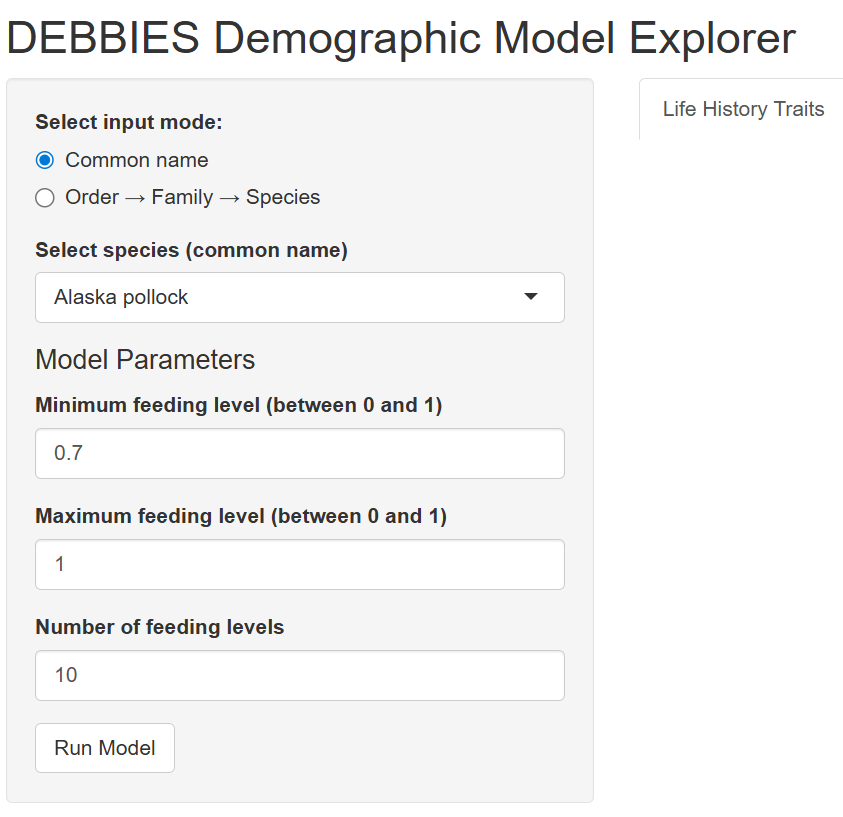Choose Order → Family → Species radio option
843x817 pixels.
(x=44, y=197)
